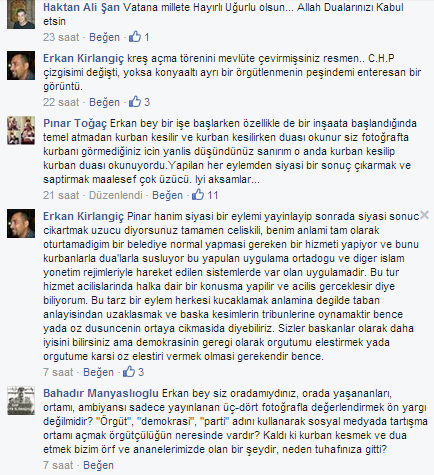This screenshot has width=434, height=475.
Task: Hide Erkan Kirlangiç's long comment with X
Action: (424, 215)
